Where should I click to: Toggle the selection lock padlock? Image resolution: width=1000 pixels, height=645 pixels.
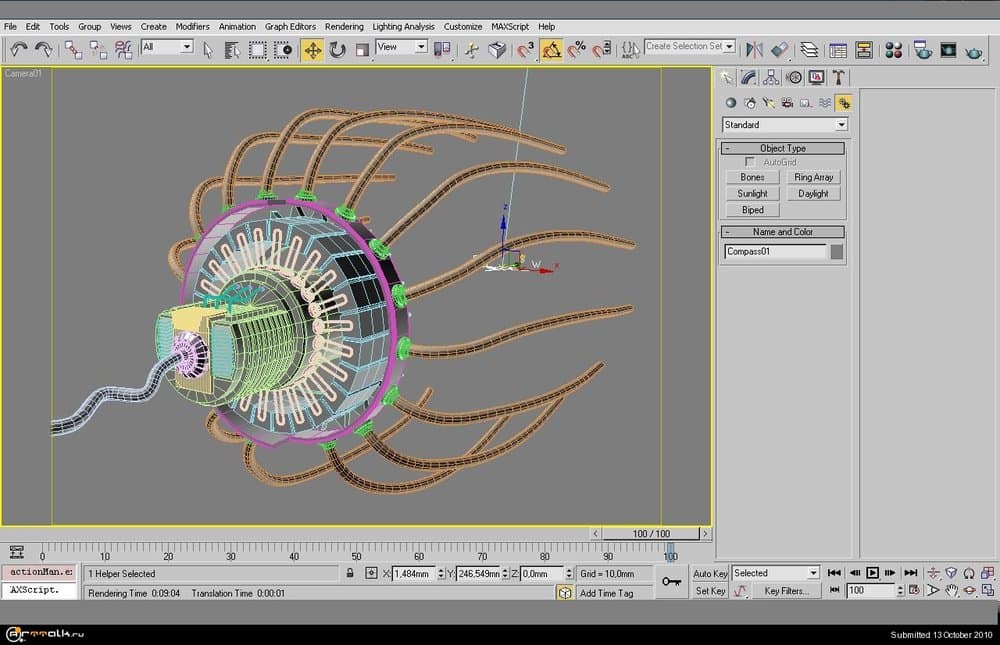click(349, 573)
